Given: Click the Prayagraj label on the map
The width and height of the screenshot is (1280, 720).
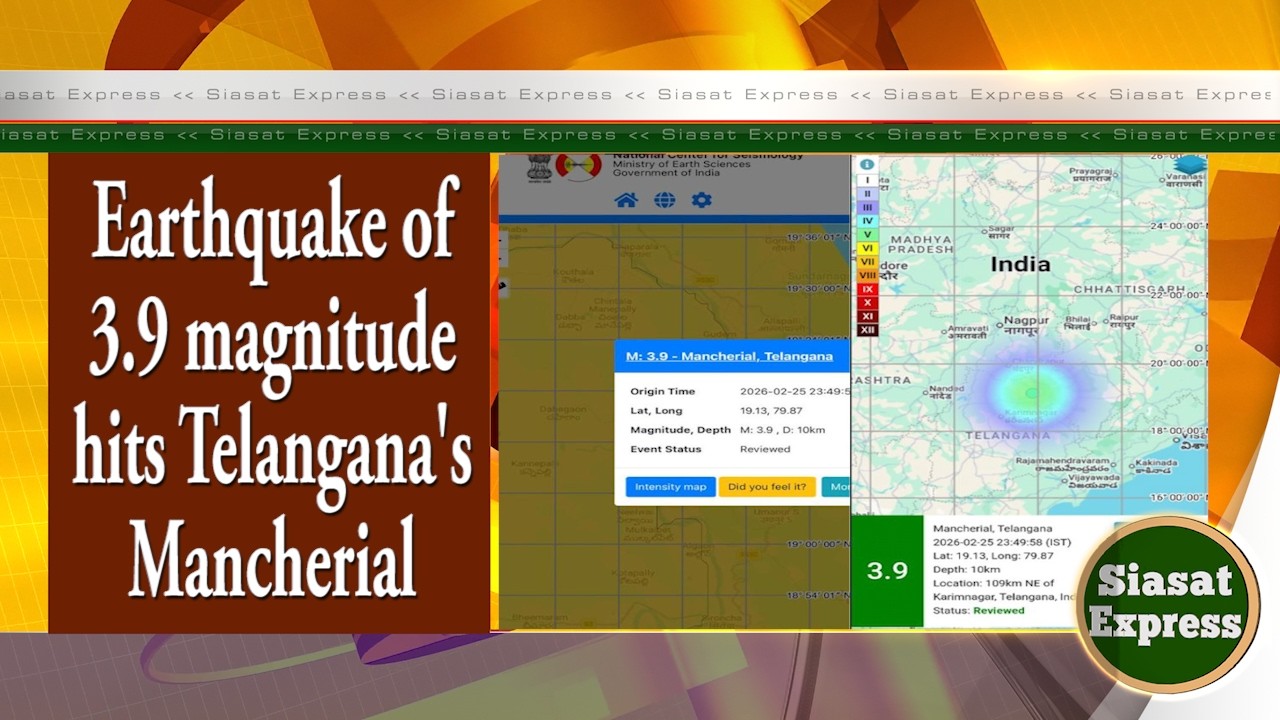Looking at the screenshot, I should [x=1089, y=172].
